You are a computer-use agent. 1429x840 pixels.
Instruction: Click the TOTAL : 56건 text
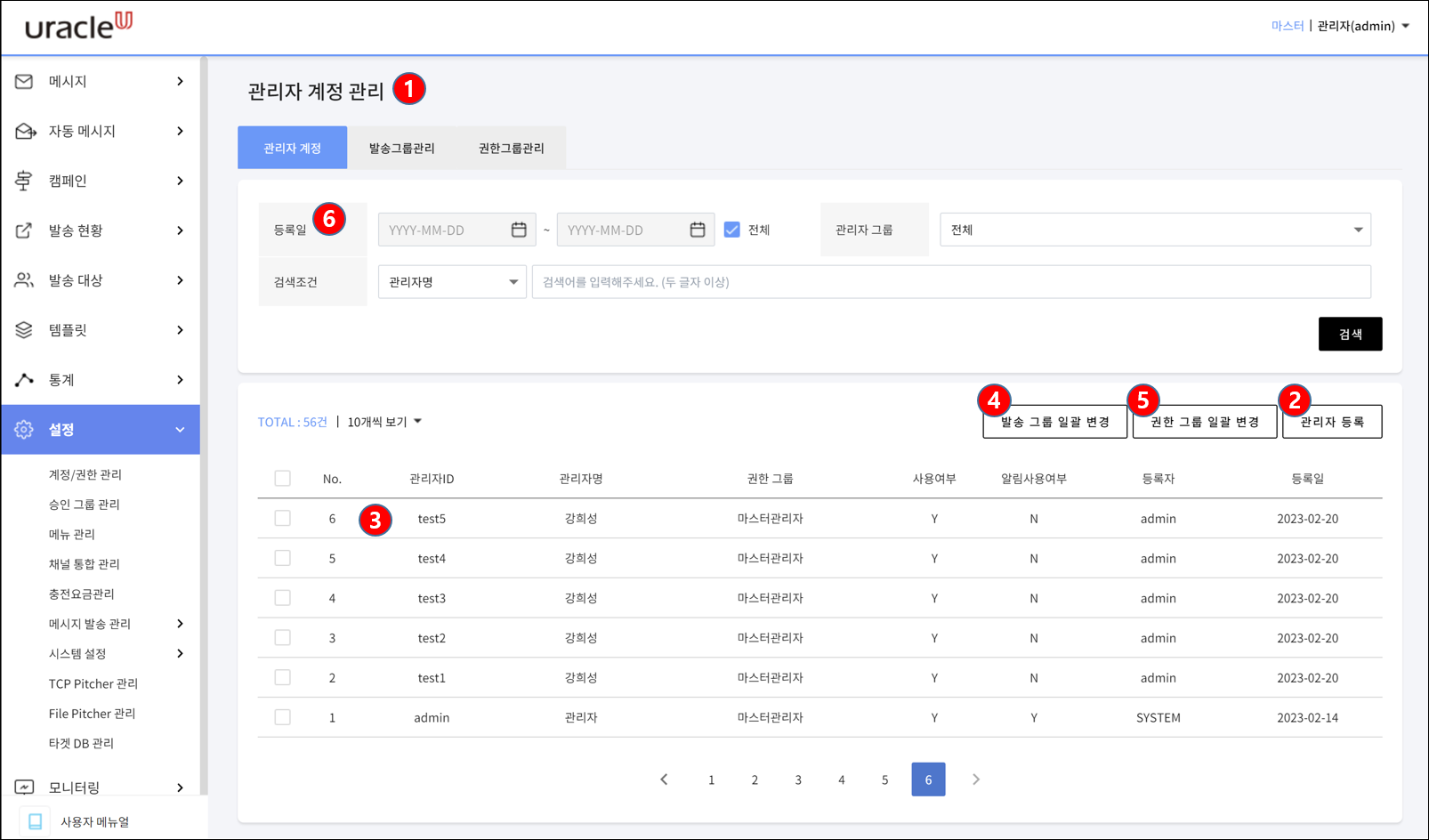(293, 422)
